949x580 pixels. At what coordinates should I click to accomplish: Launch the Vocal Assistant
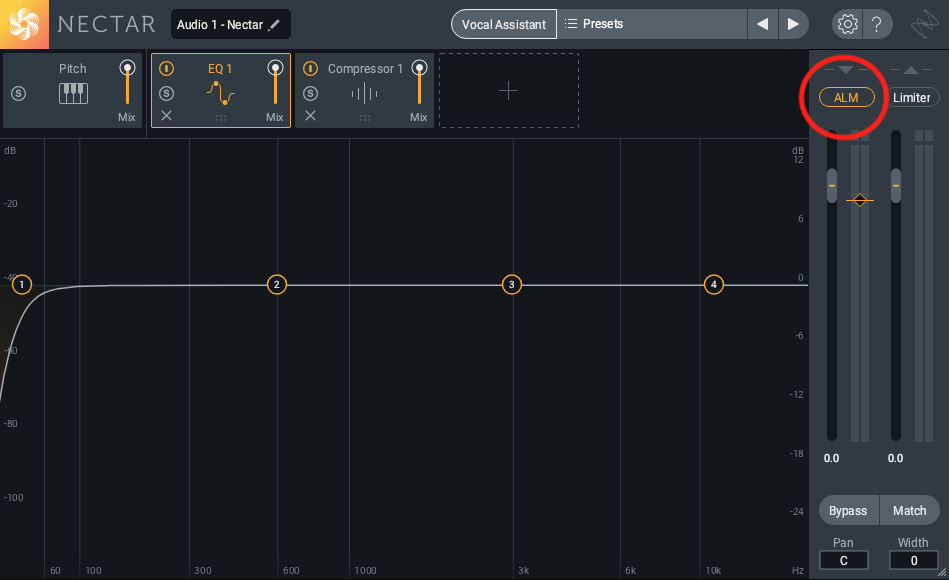504,24
